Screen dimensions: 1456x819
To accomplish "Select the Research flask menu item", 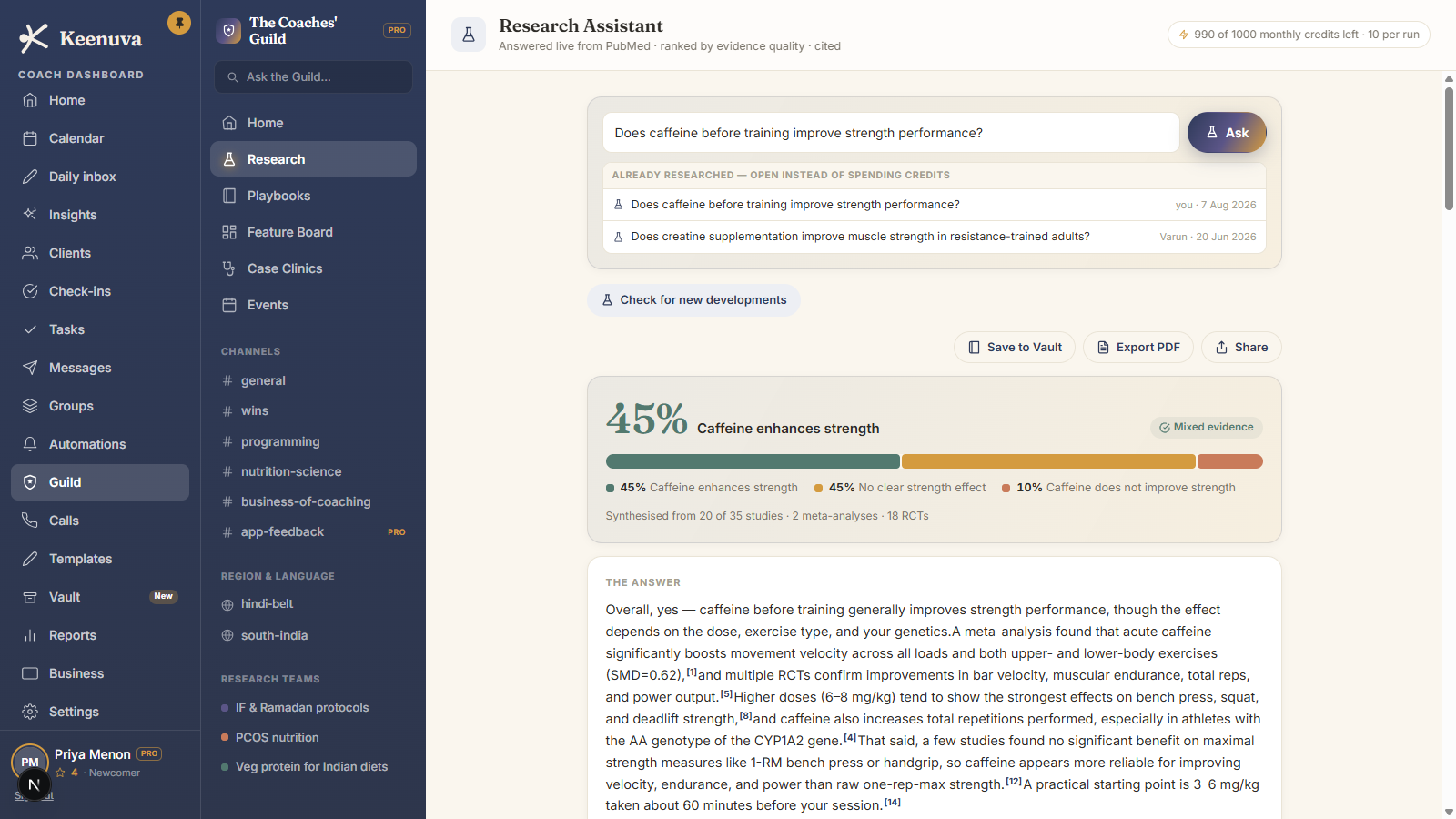I will click(313, 159).
